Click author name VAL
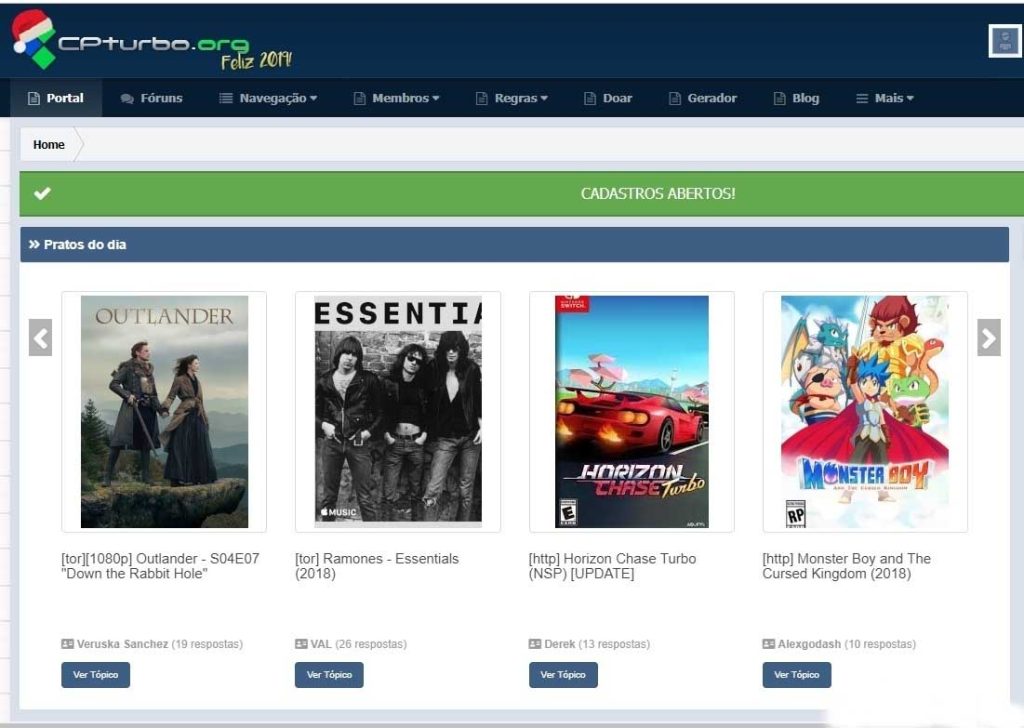 pyautogui.click(x=321, y=644)
